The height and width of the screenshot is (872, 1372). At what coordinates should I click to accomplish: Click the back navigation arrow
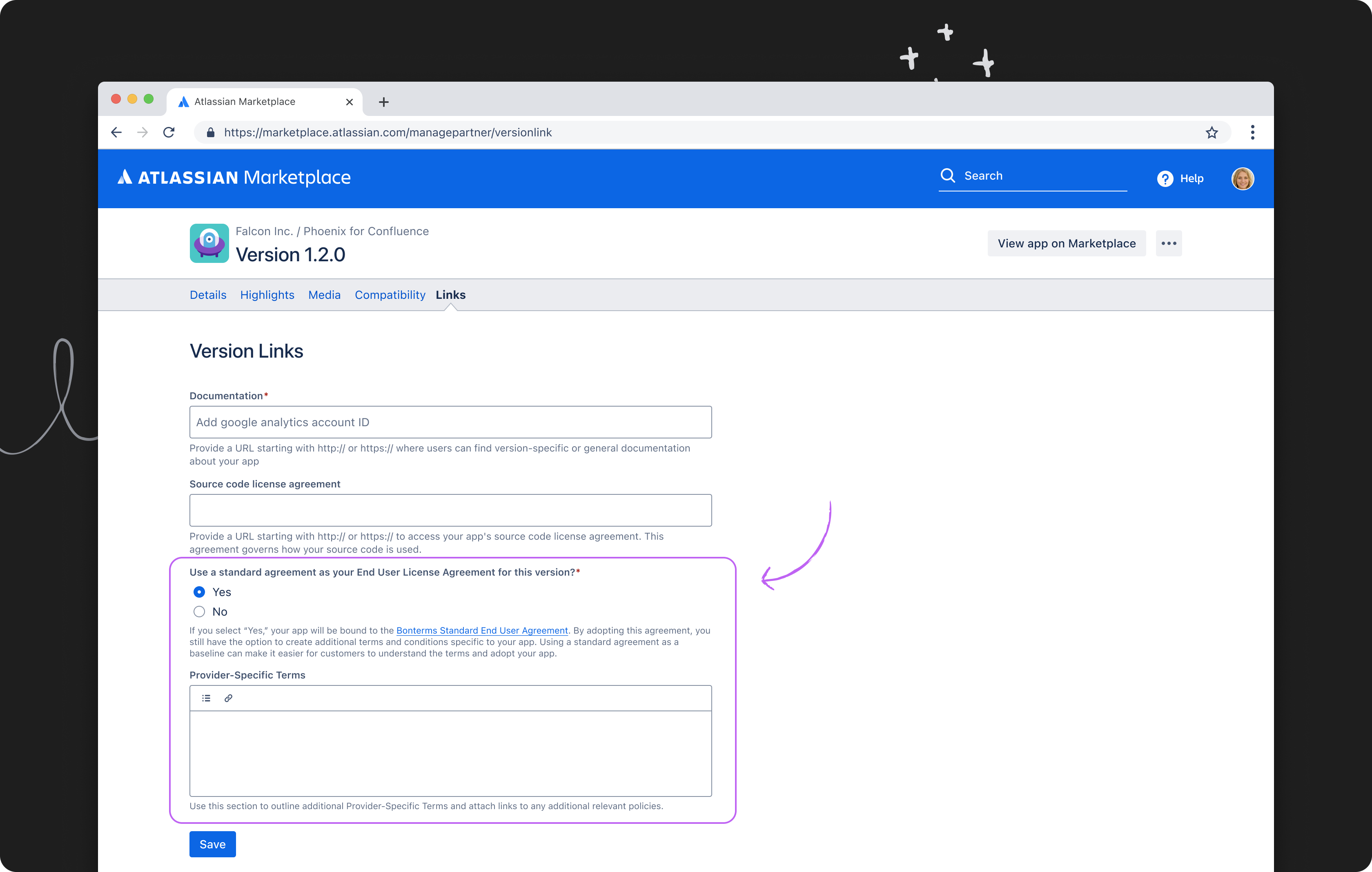[116, 132]
